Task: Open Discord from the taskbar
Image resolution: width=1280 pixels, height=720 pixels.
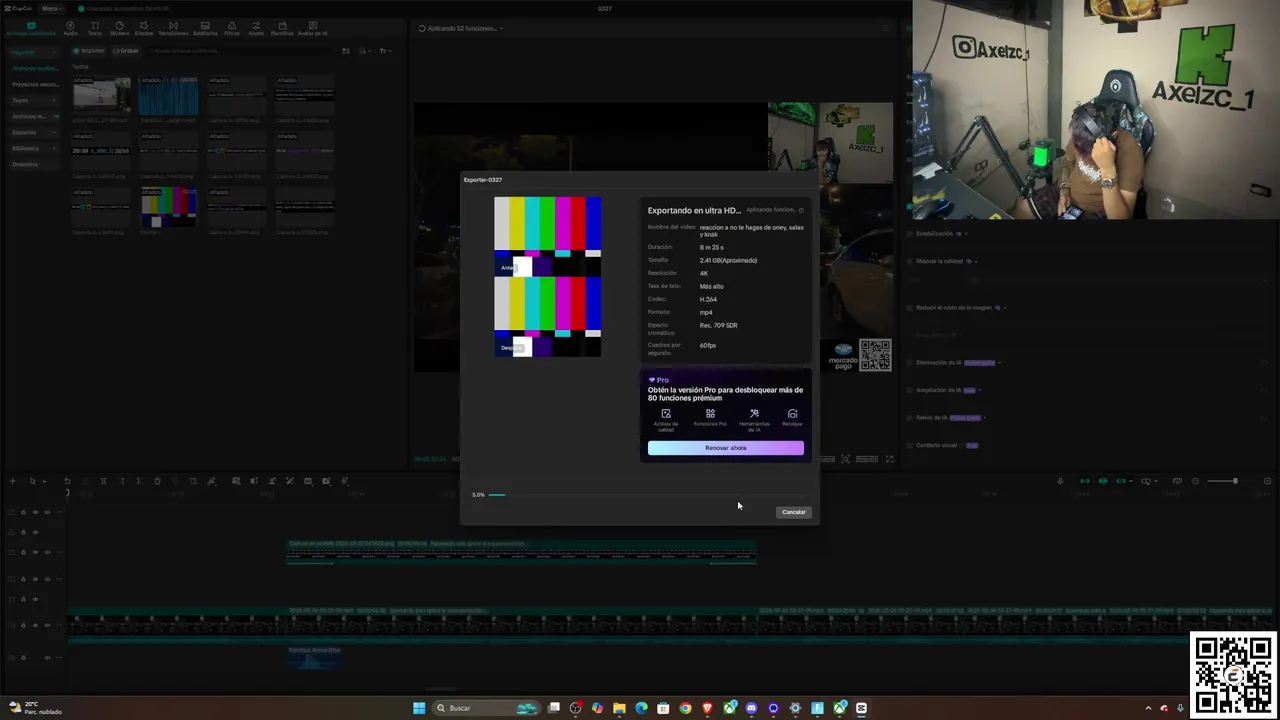Action: tap(751, 708)
